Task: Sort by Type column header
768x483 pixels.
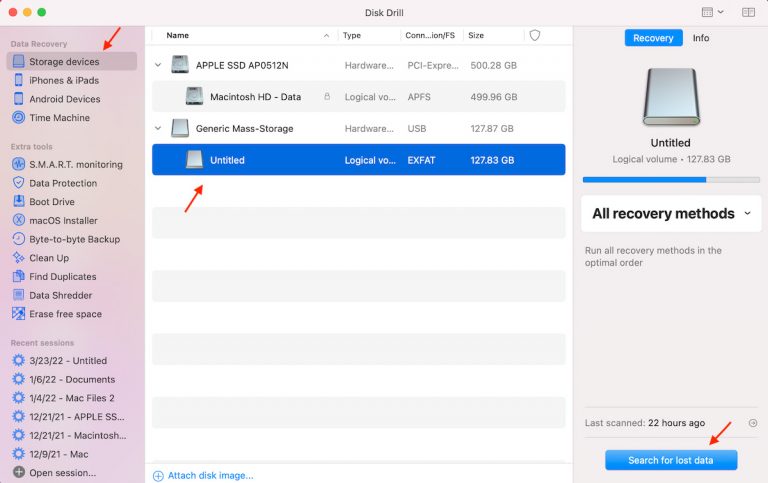Action: tap(352, 35)
